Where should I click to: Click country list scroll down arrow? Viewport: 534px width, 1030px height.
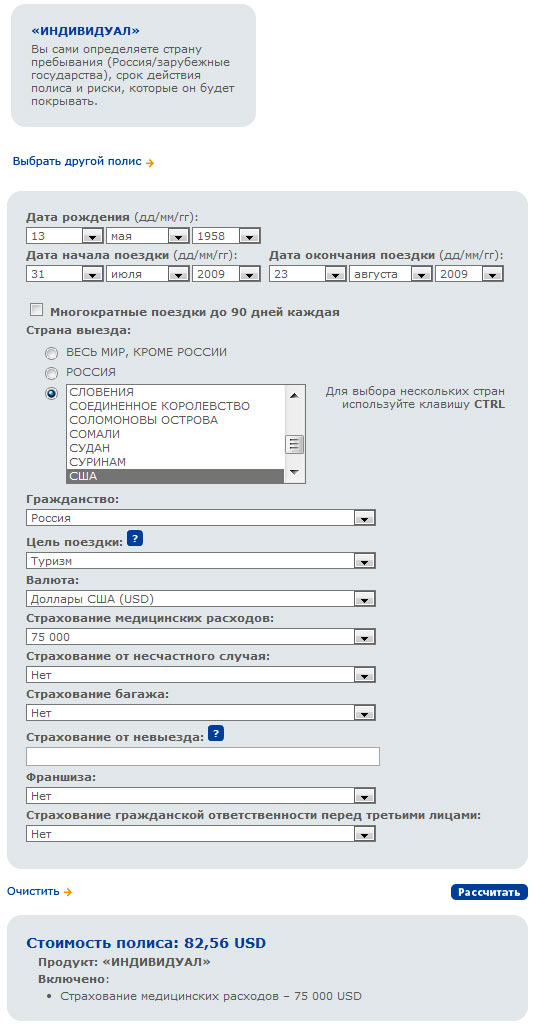(x=294, y=472)
